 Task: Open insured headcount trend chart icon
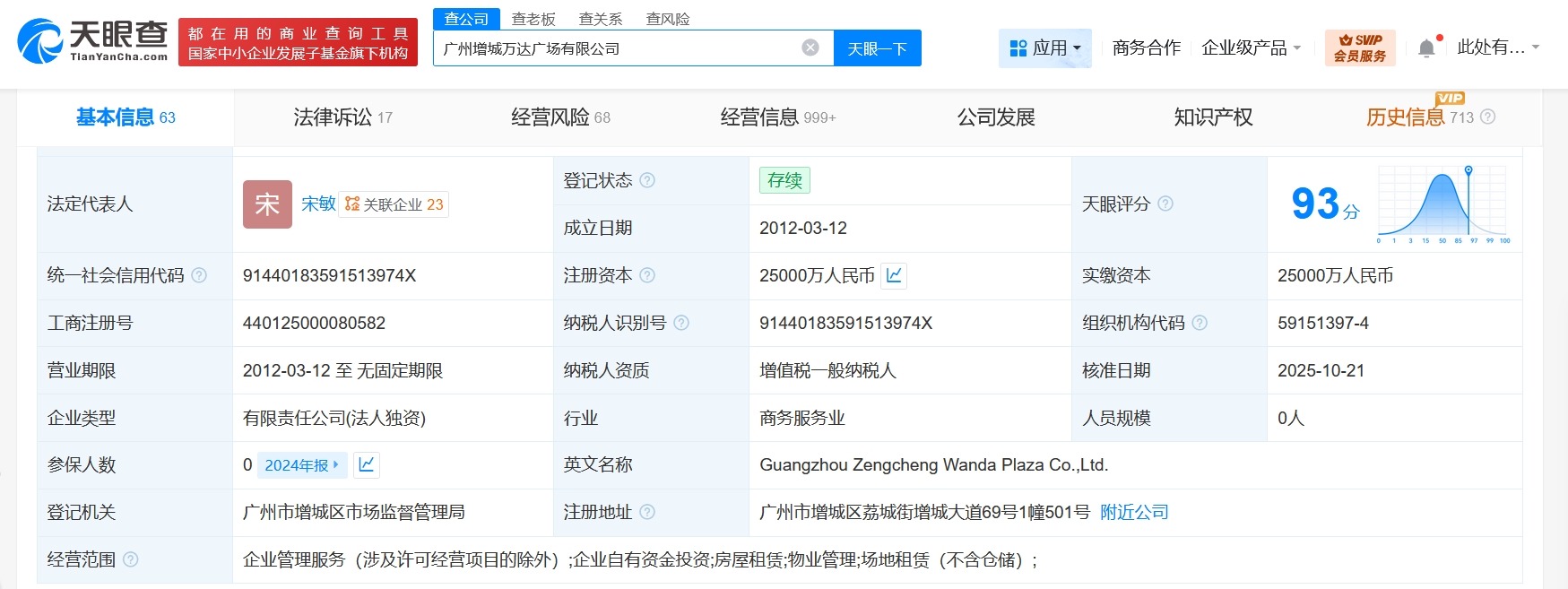click(x=367, y=464)
